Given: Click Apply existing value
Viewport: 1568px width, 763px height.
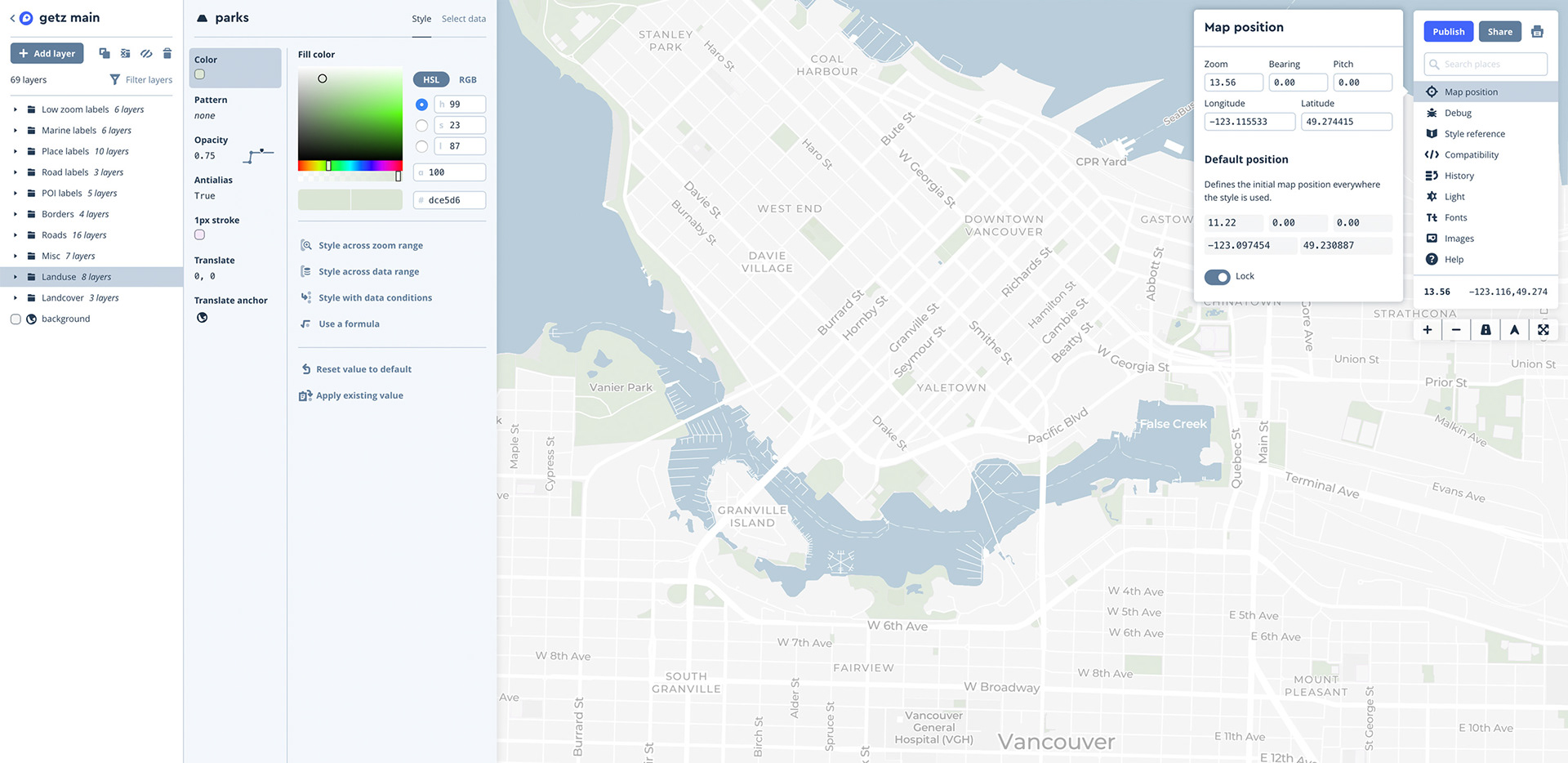Looking at the screenshot, I should [x=351, y=395].
